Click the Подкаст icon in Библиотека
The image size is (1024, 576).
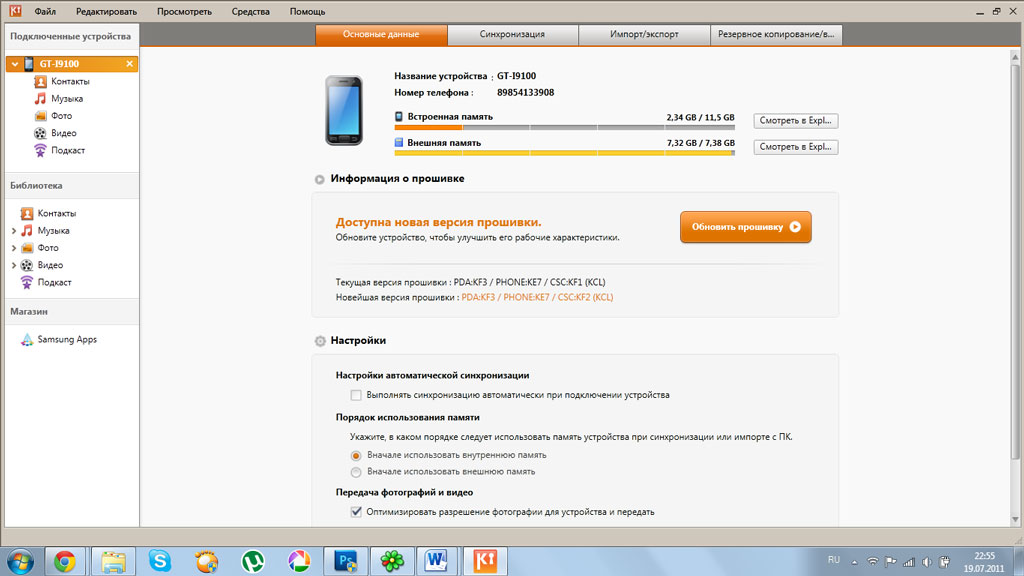coord(27,282)
